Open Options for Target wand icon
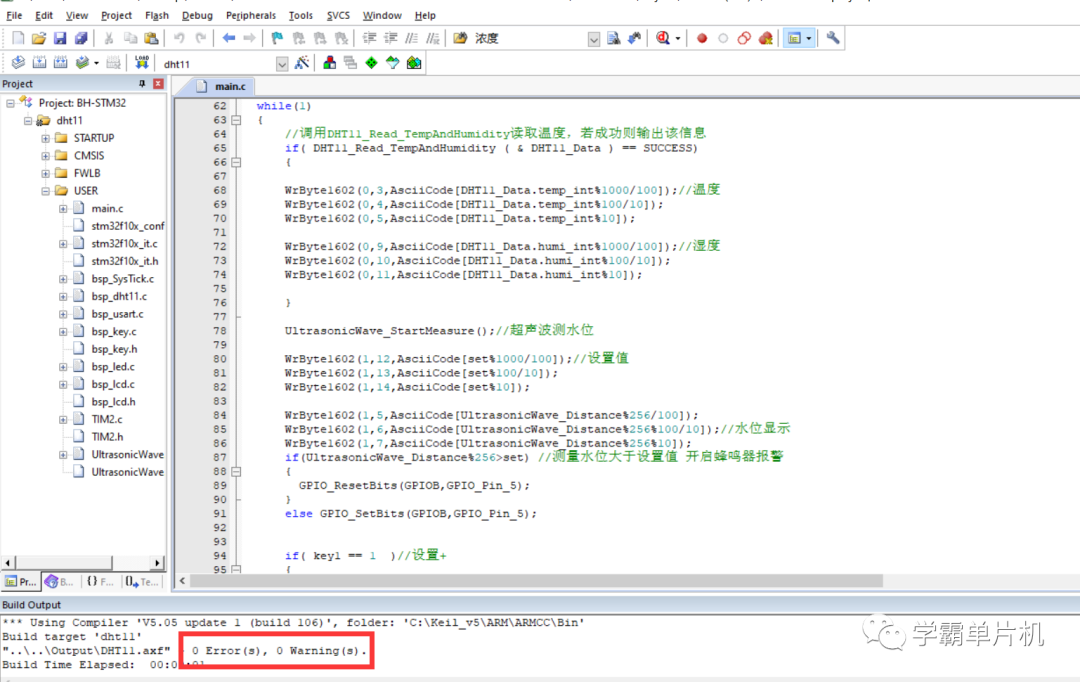This screenshot has width=1080, height=682. (x=302, y=63)
